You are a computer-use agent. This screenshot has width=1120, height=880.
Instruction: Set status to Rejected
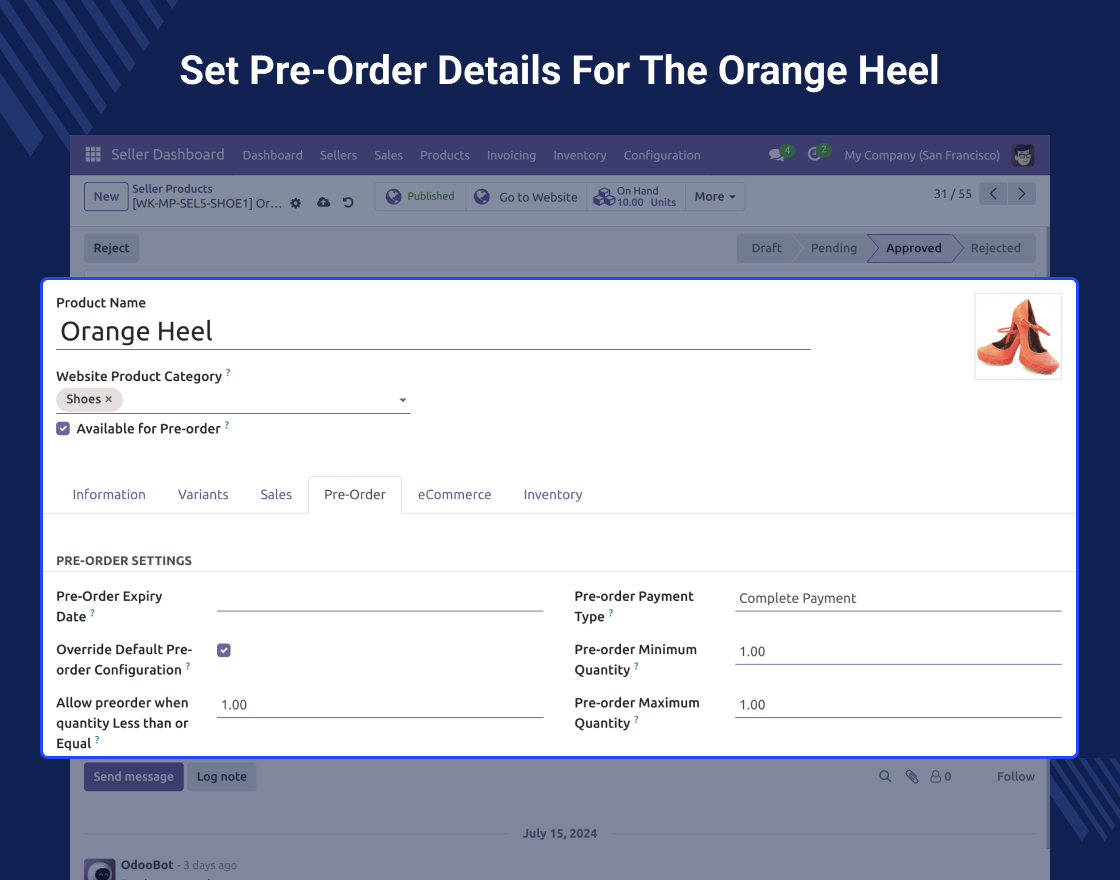[995, 248]
